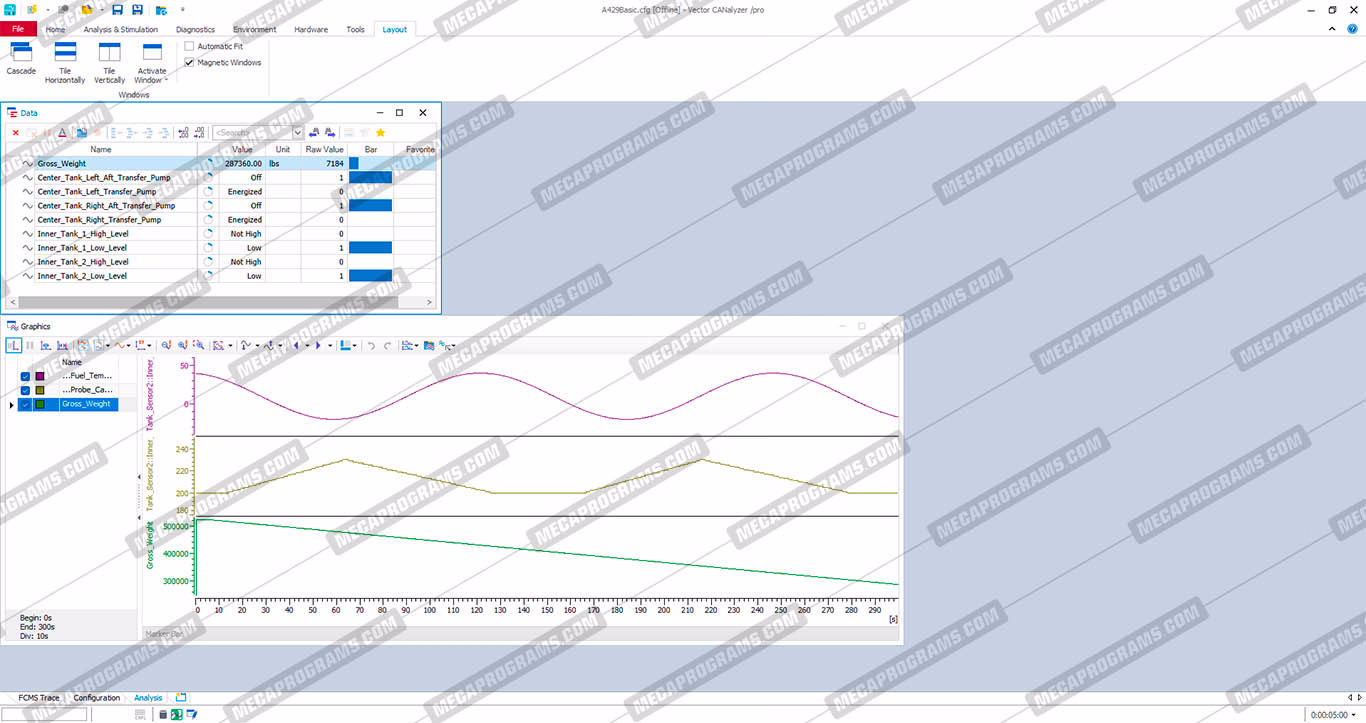Click the add desktop tab icon
Viewport: 1366px width, 723px height.
181,697
